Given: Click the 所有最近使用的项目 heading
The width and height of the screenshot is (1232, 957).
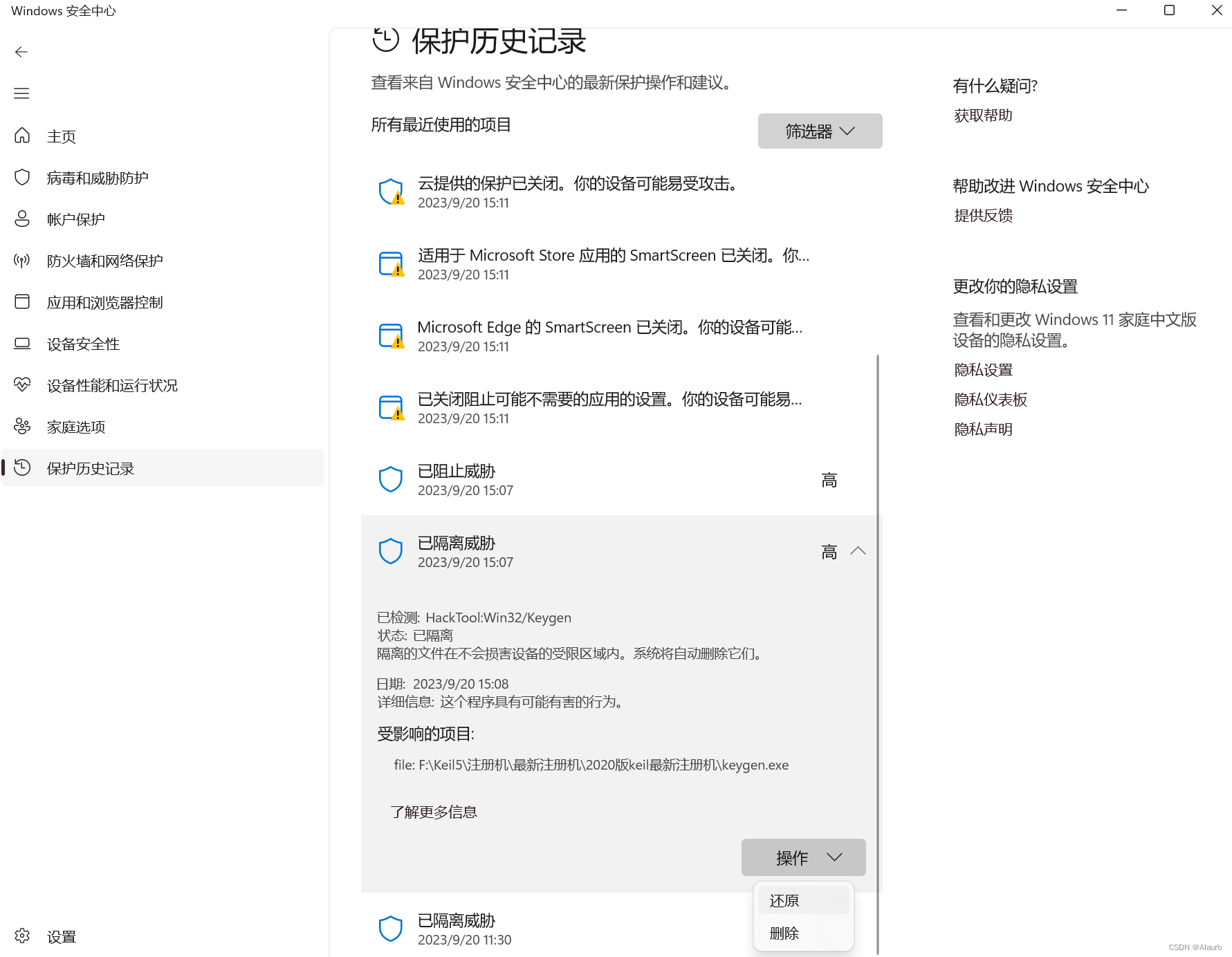Looking at the screenshot, I should point(441,124).
